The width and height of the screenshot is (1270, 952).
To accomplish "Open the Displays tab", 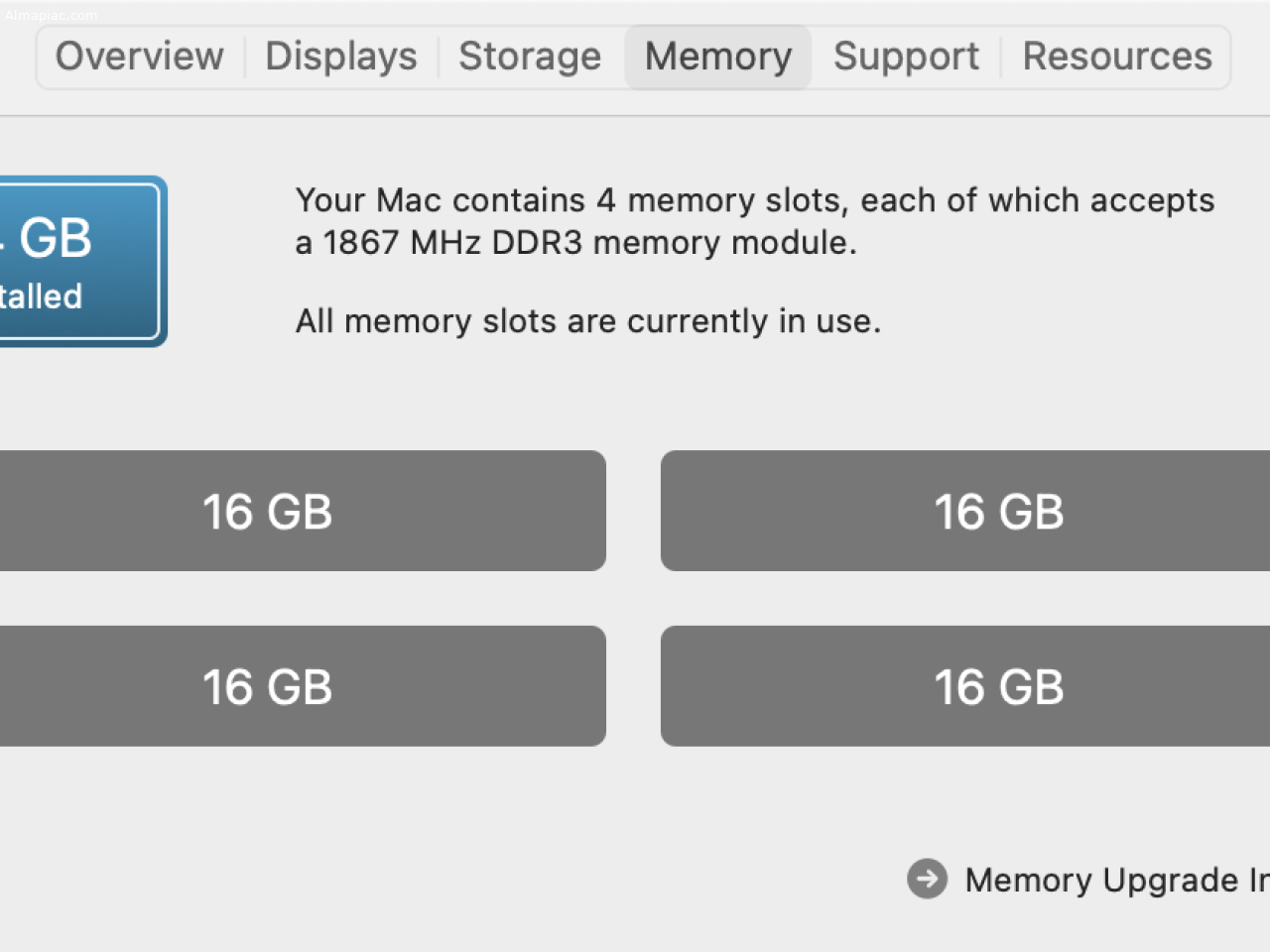I will coord(341,57).
